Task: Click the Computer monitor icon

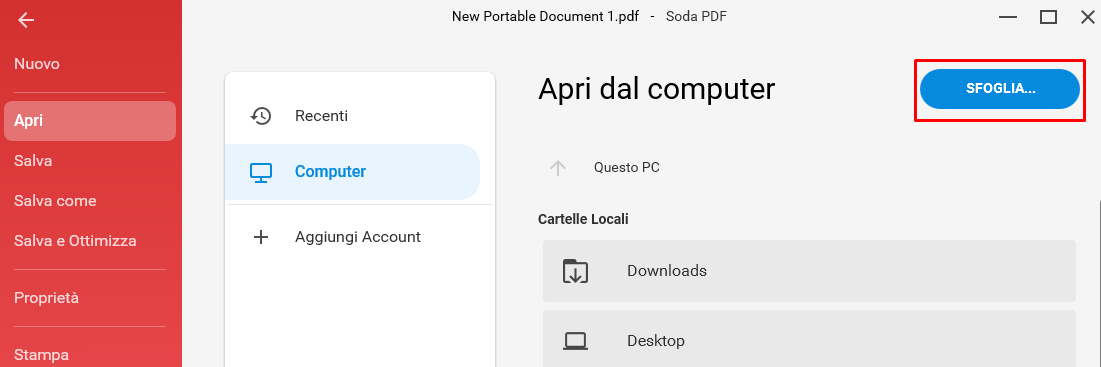Action: click(261, 172)
